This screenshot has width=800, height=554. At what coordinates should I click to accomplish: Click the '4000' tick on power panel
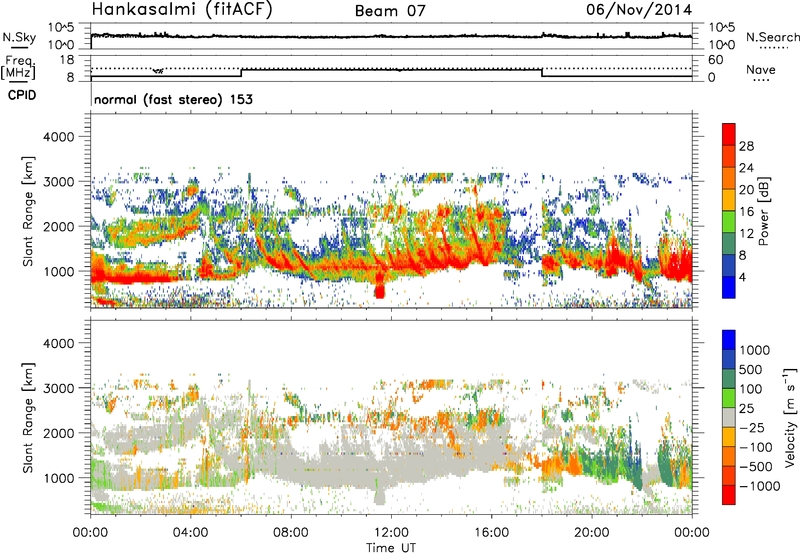pyautogui.click(x=58, y=137)
